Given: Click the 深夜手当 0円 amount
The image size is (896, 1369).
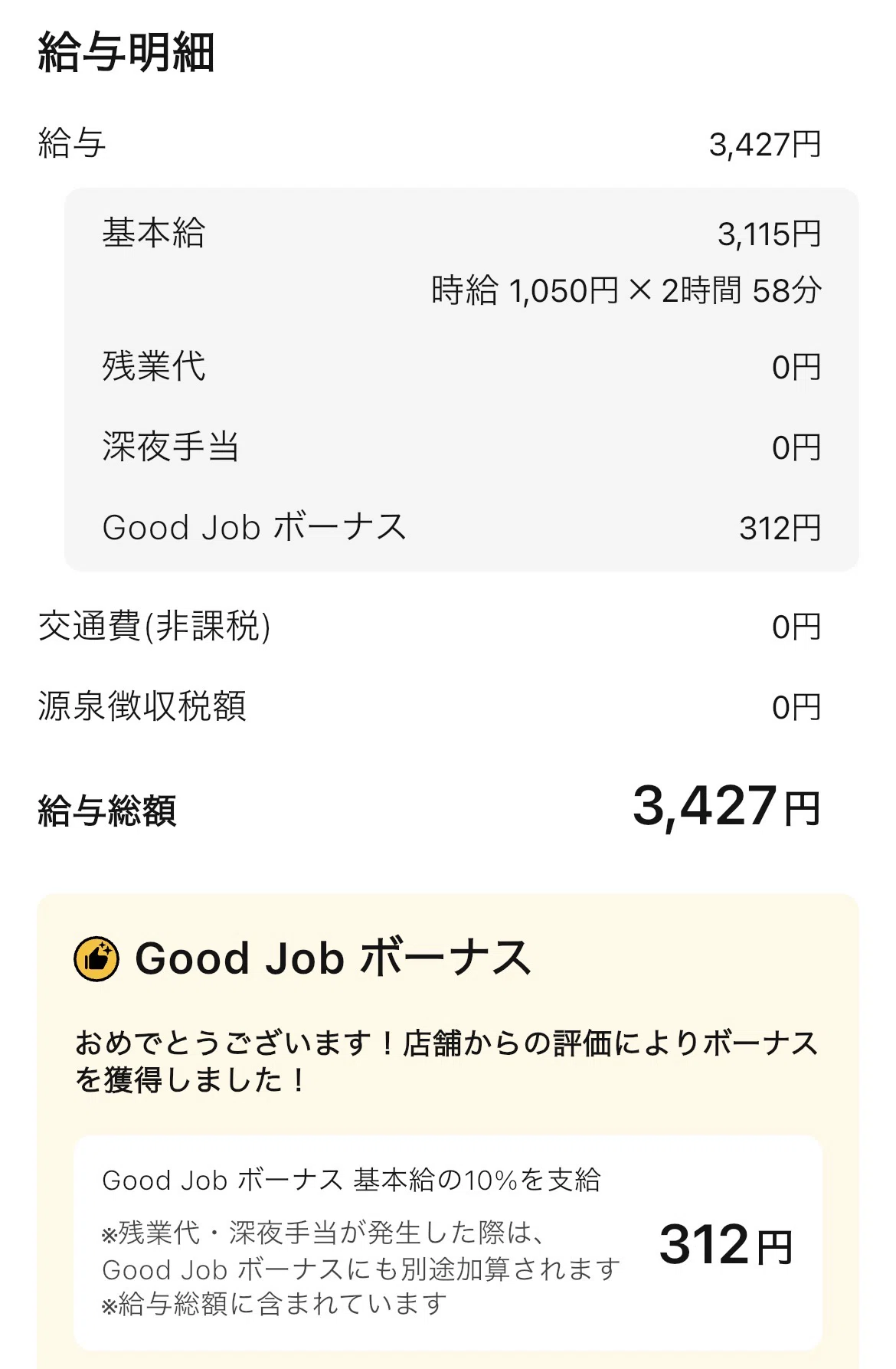Looking at the screenshot, I should pyautogui.click(x=796, y=448).
